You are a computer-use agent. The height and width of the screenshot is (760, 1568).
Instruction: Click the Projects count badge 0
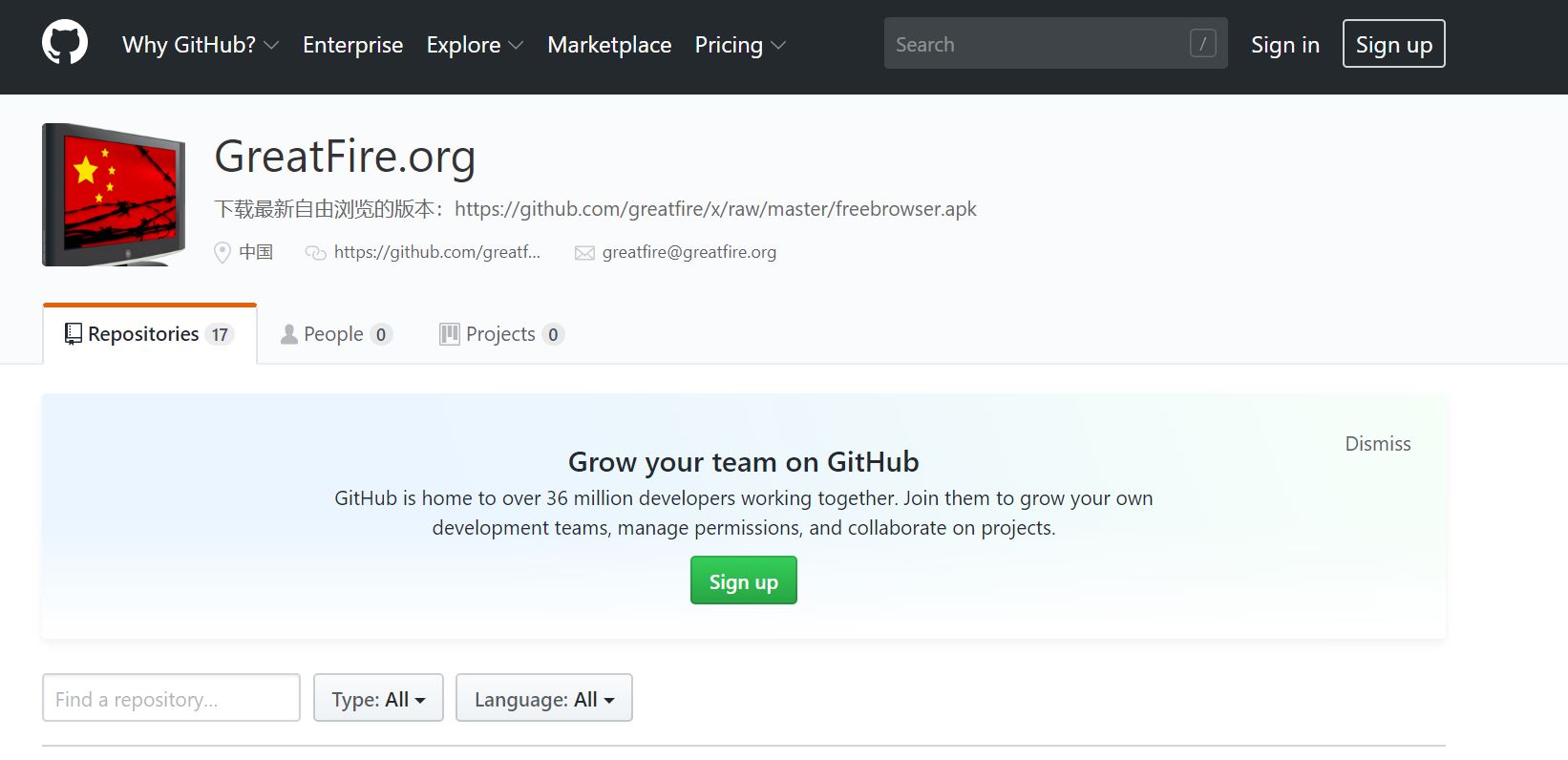(553, 334)
